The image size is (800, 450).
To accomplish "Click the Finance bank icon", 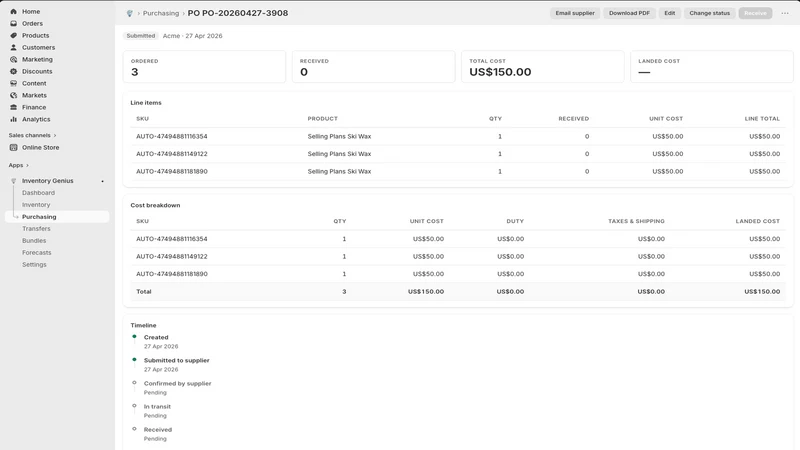I will click(13, 107).
